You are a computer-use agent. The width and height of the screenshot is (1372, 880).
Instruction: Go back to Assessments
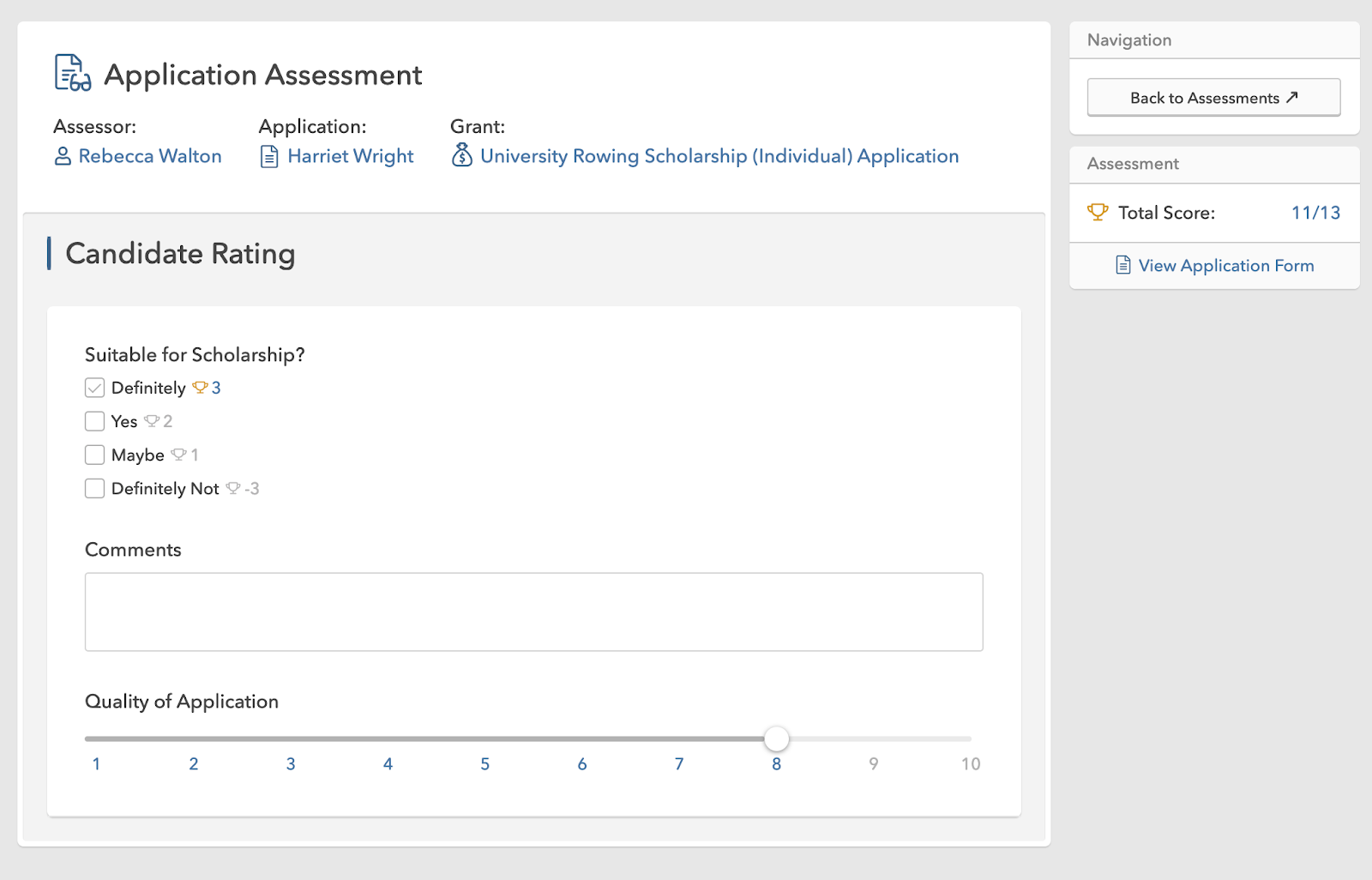pos(1213,98)
